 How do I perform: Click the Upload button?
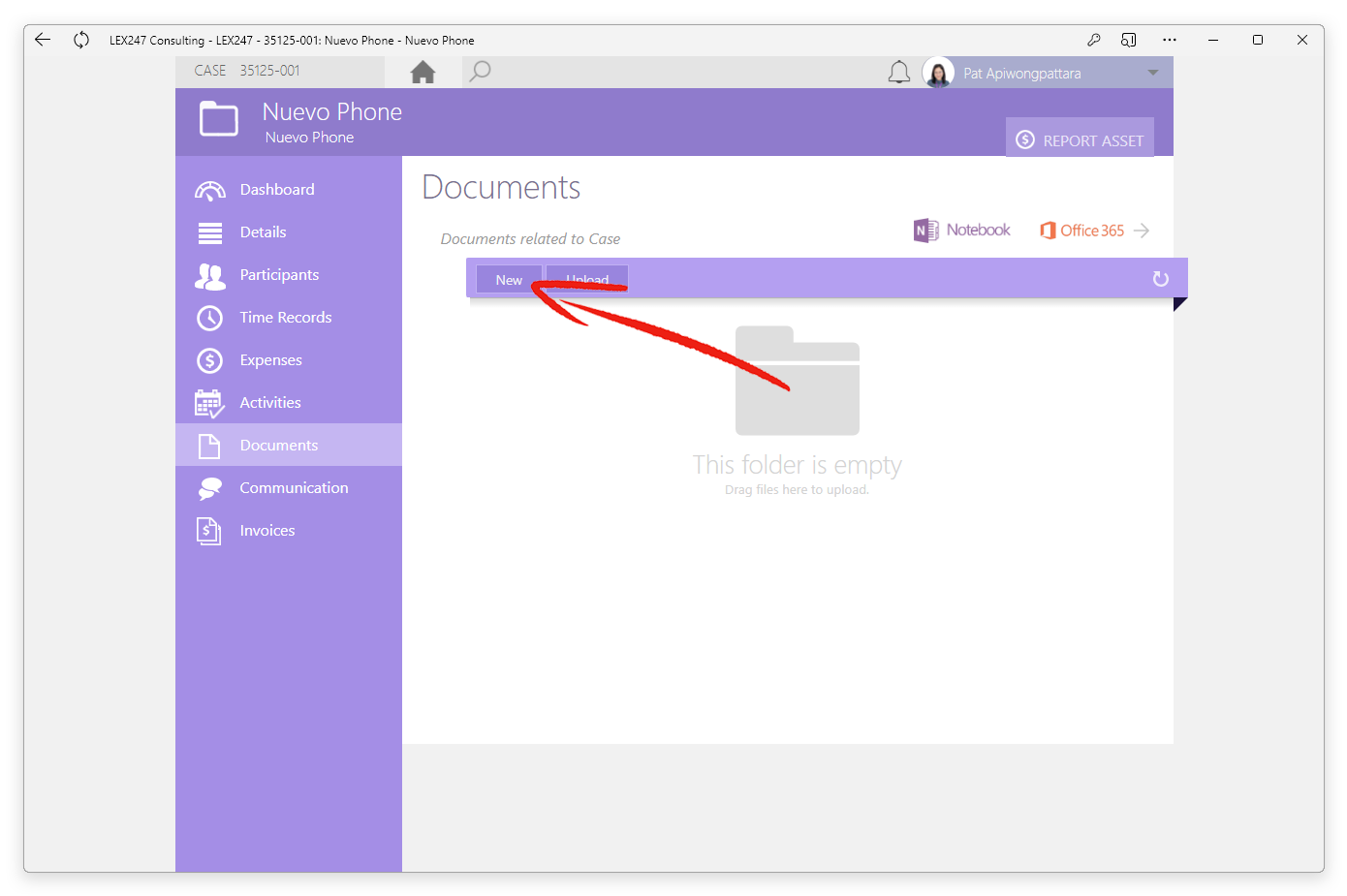click(x=587, y=279)
